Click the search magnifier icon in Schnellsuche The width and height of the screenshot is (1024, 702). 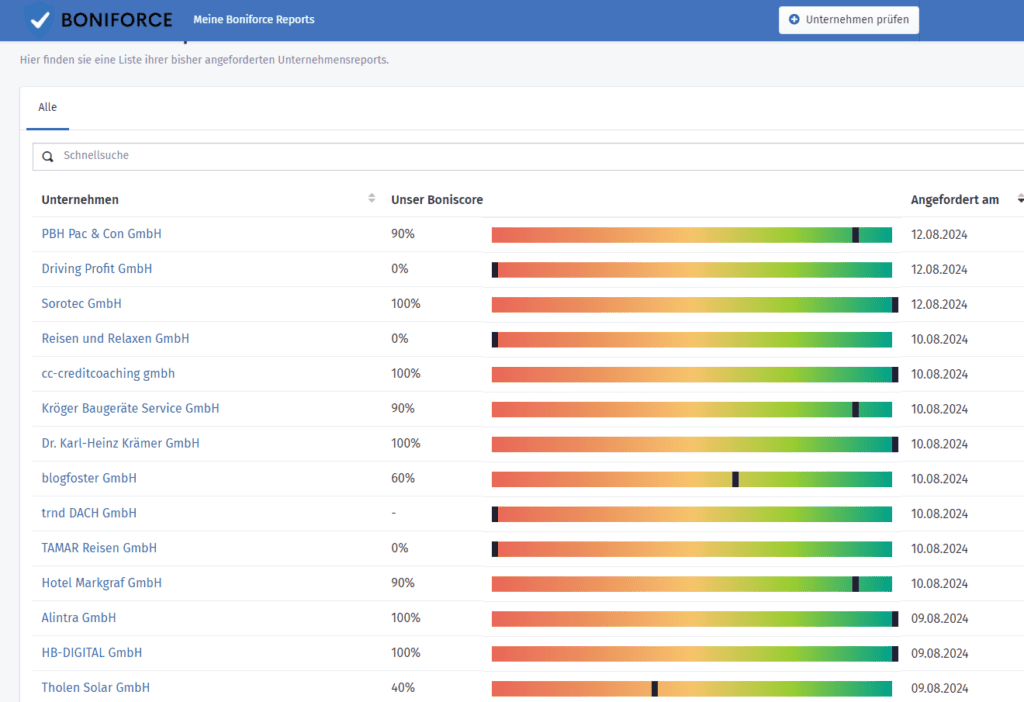pyautogui.click(x=48, y=157)
